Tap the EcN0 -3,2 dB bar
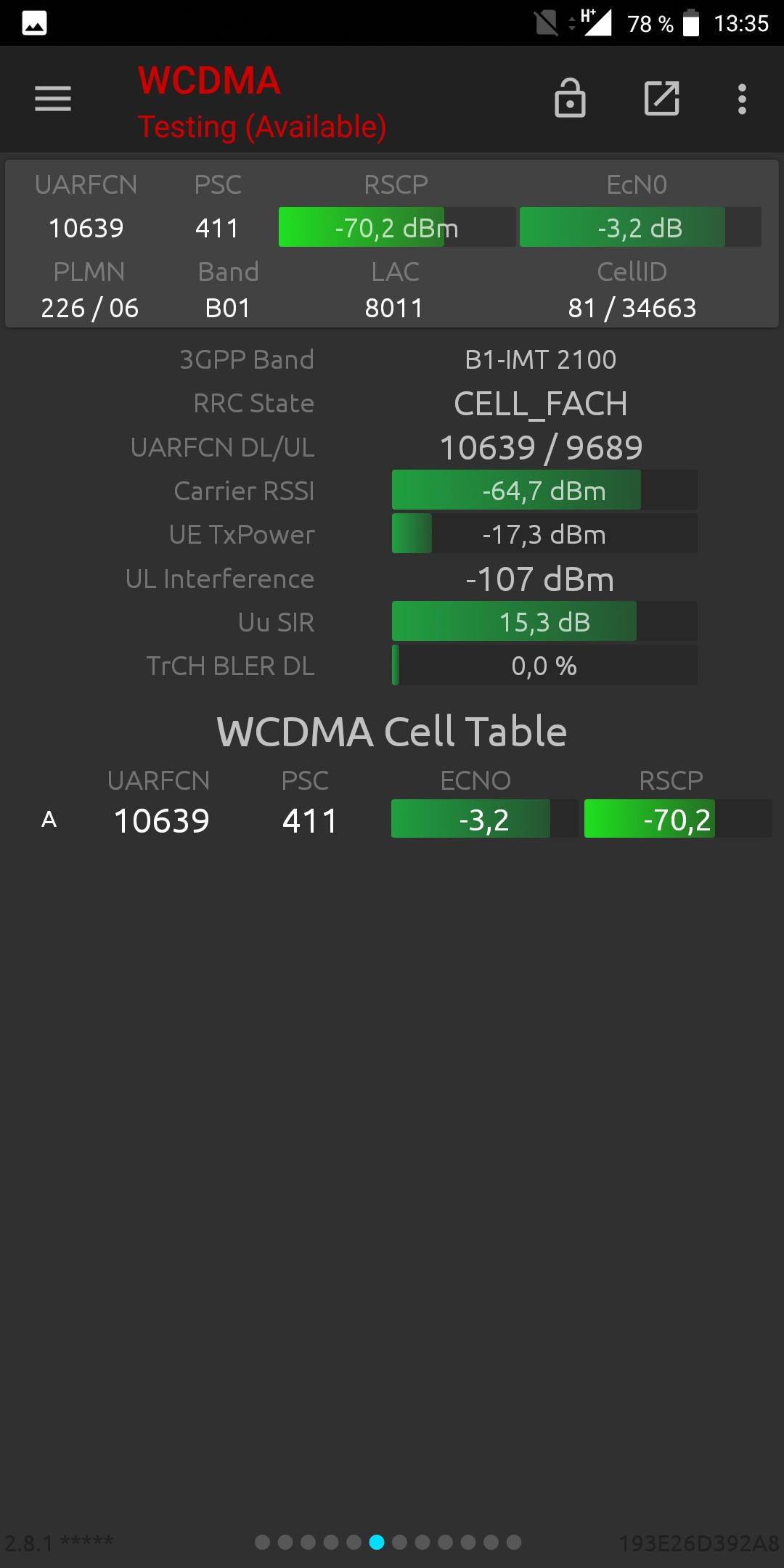784x1568 pixels. [640, 228]
